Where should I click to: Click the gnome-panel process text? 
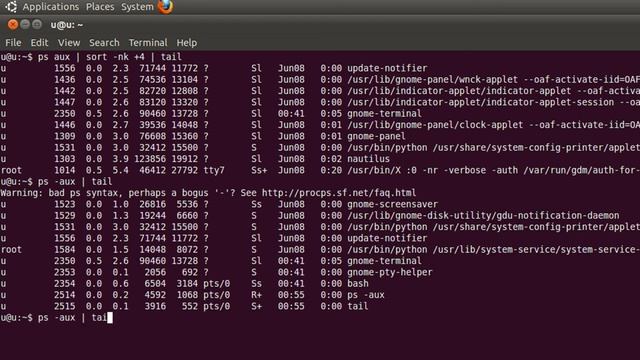click(x=376, y=136)
